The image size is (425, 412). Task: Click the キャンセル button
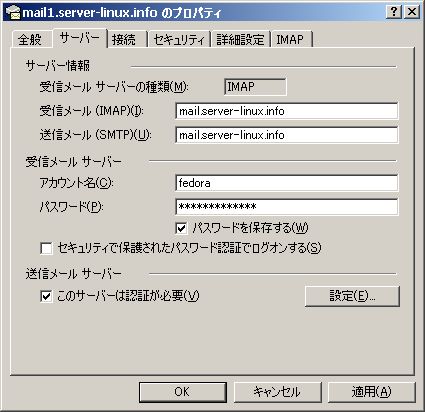(277, 392)
